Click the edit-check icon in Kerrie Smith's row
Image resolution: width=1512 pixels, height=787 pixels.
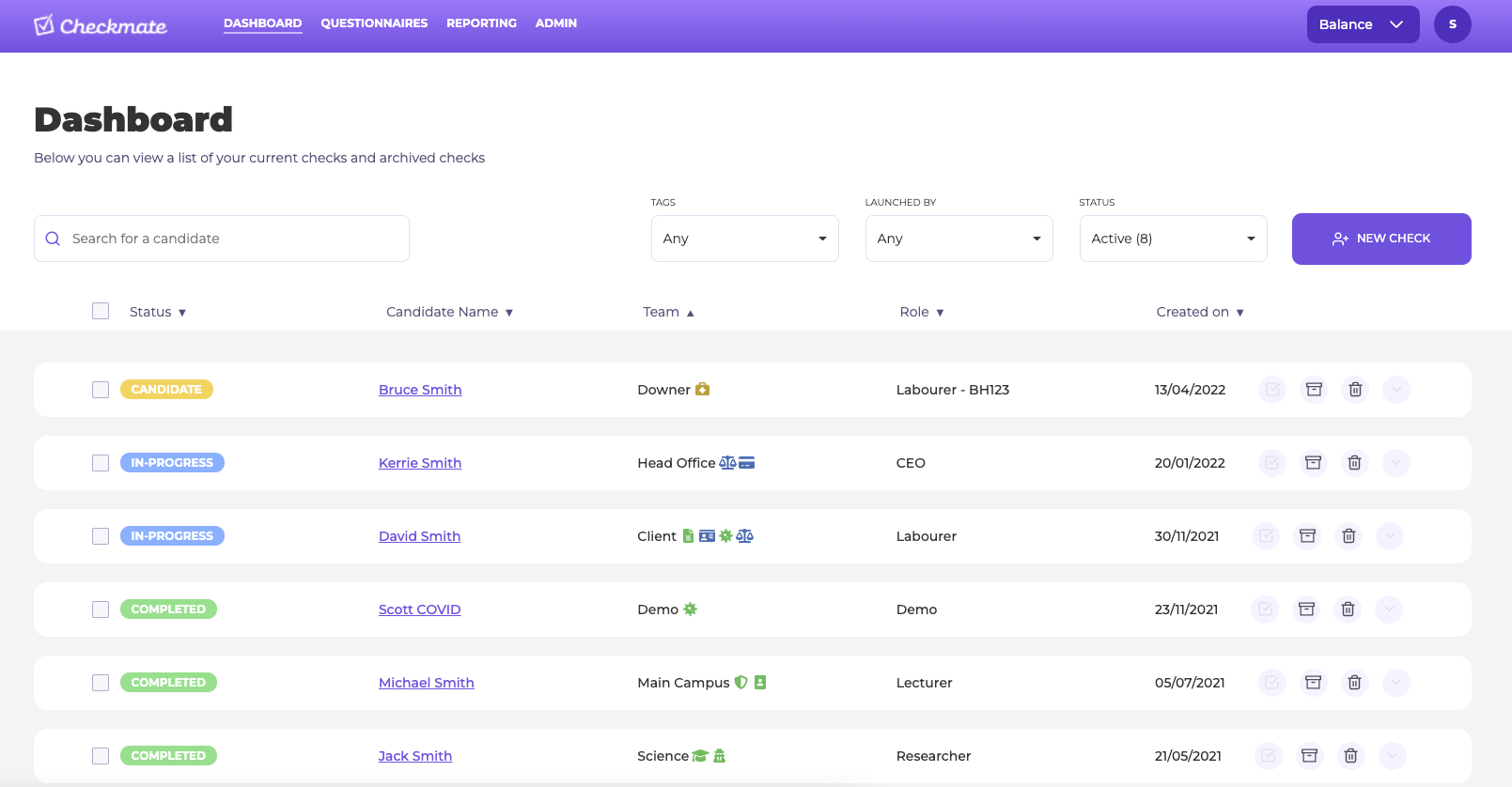pyautogui.click(x=1271, y=463)
